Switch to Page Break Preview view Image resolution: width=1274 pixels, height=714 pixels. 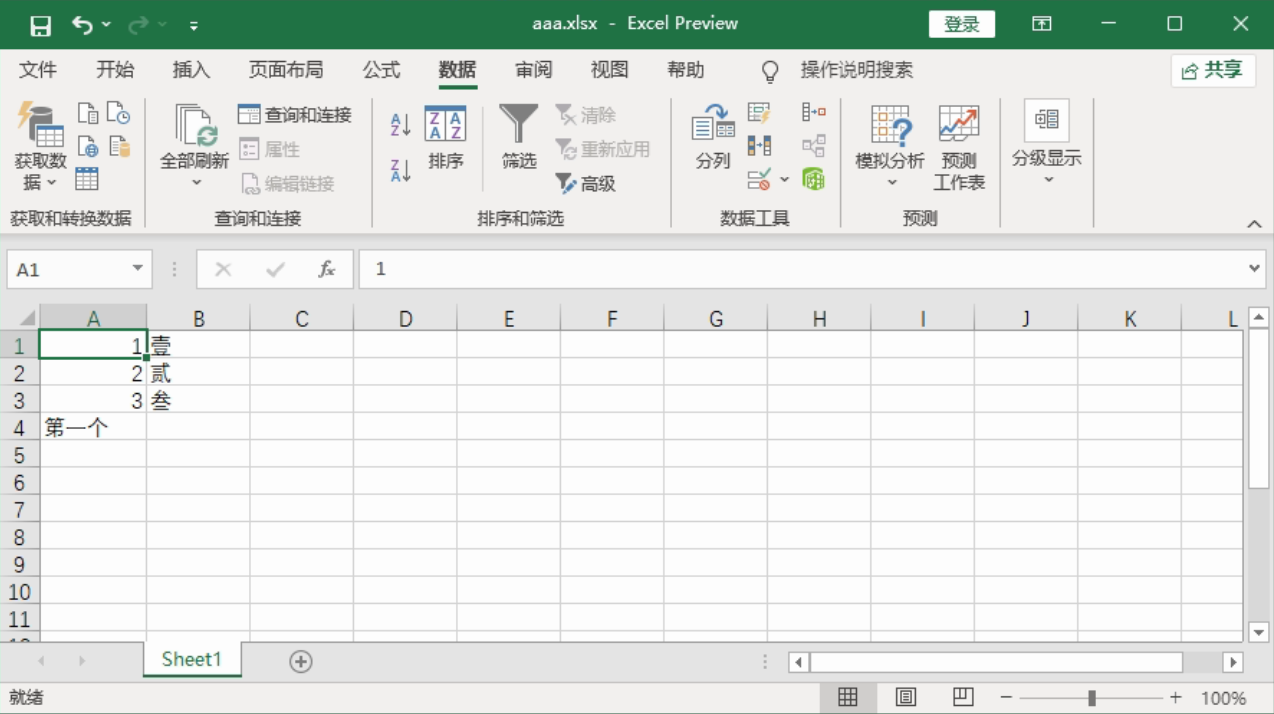pyautogui.click(x=963, y=697)
